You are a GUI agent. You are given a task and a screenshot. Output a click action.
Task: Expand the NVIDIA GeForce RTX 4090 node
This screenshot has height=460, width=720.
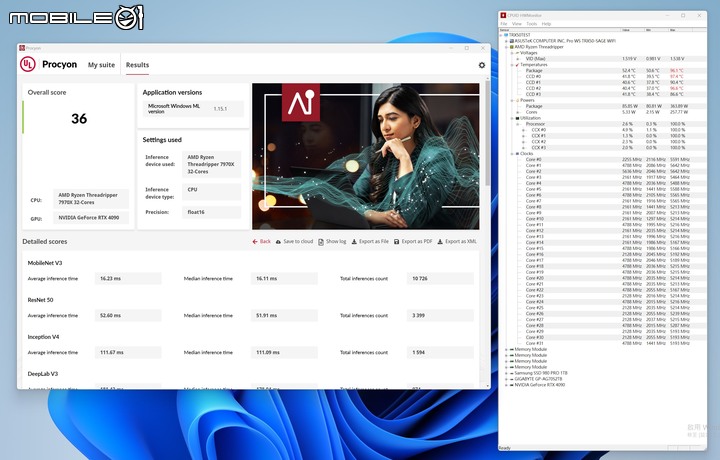coord(506,385)
